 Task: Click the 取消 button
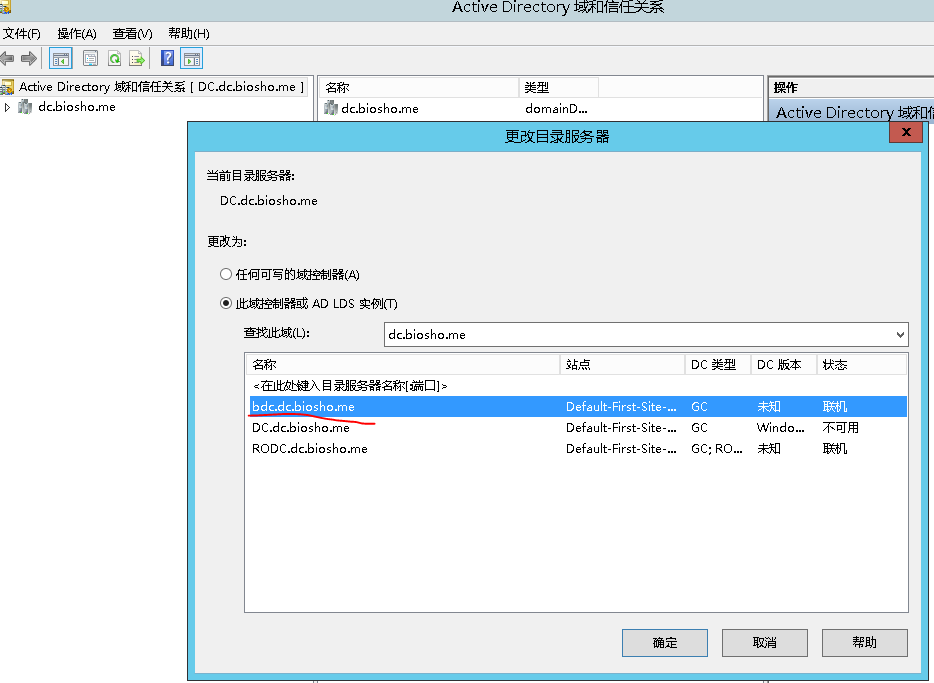pyautogui.click(x=765, y=643)
